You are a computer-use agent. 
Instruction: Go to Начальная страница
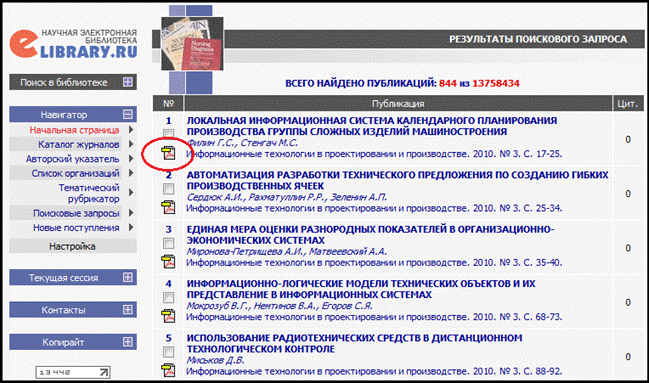tap(74, 130)
